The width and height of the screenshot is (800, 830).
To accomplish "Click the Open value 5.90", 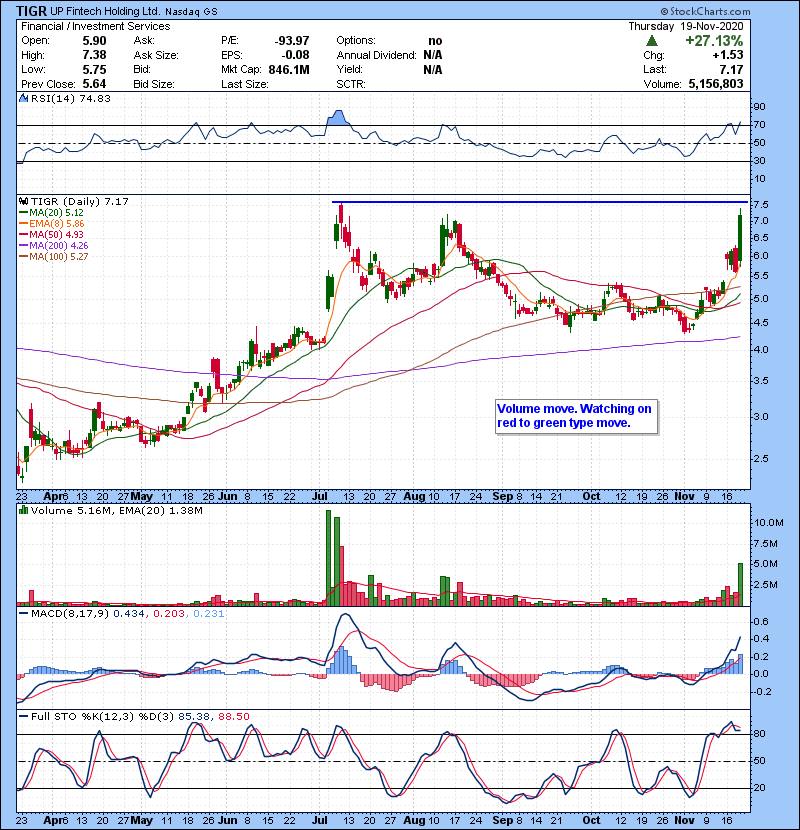I will [x=94, y=41].
